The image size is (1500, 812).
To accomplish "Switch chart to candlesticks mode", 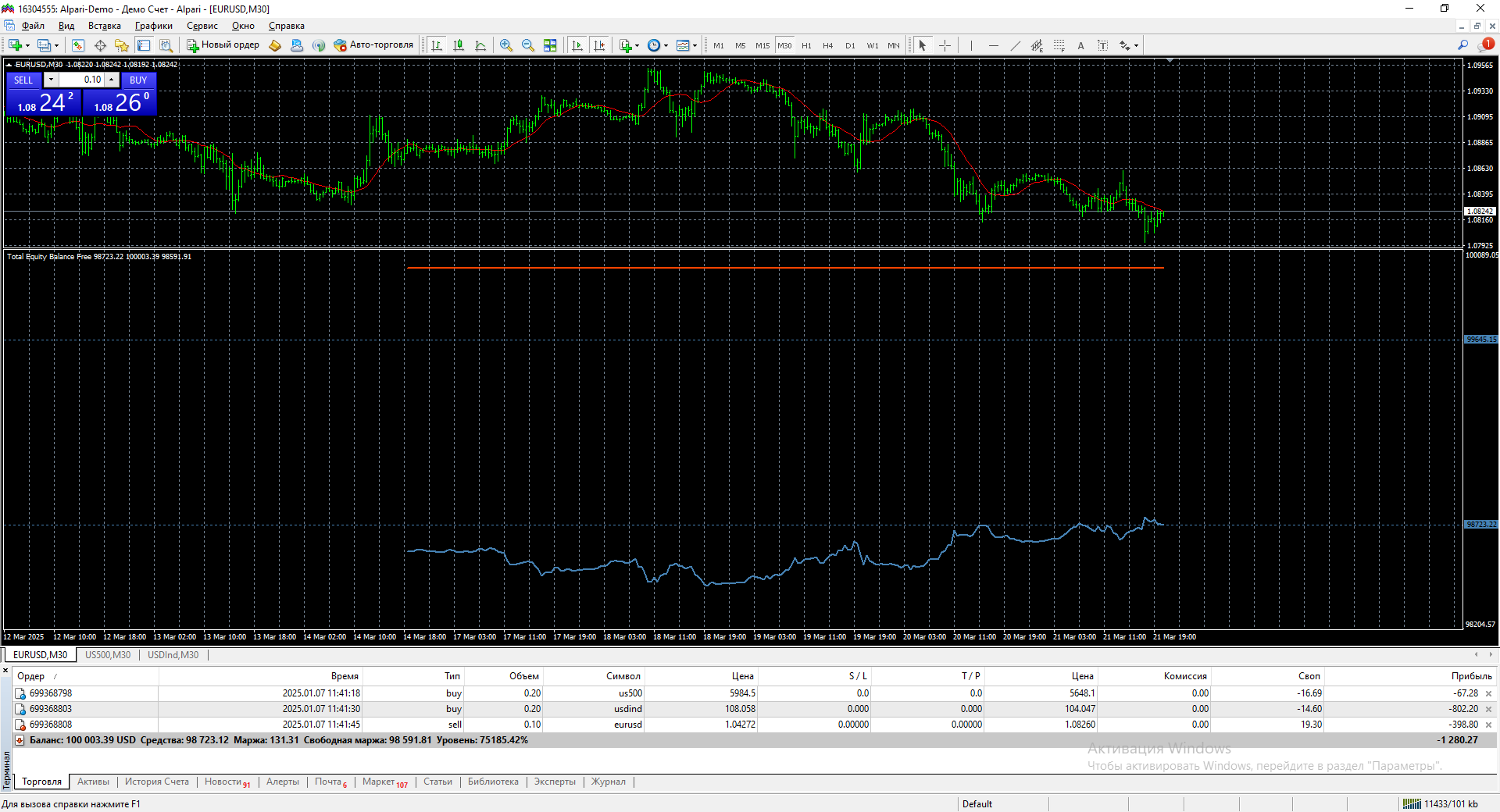I will click(459, 45).
